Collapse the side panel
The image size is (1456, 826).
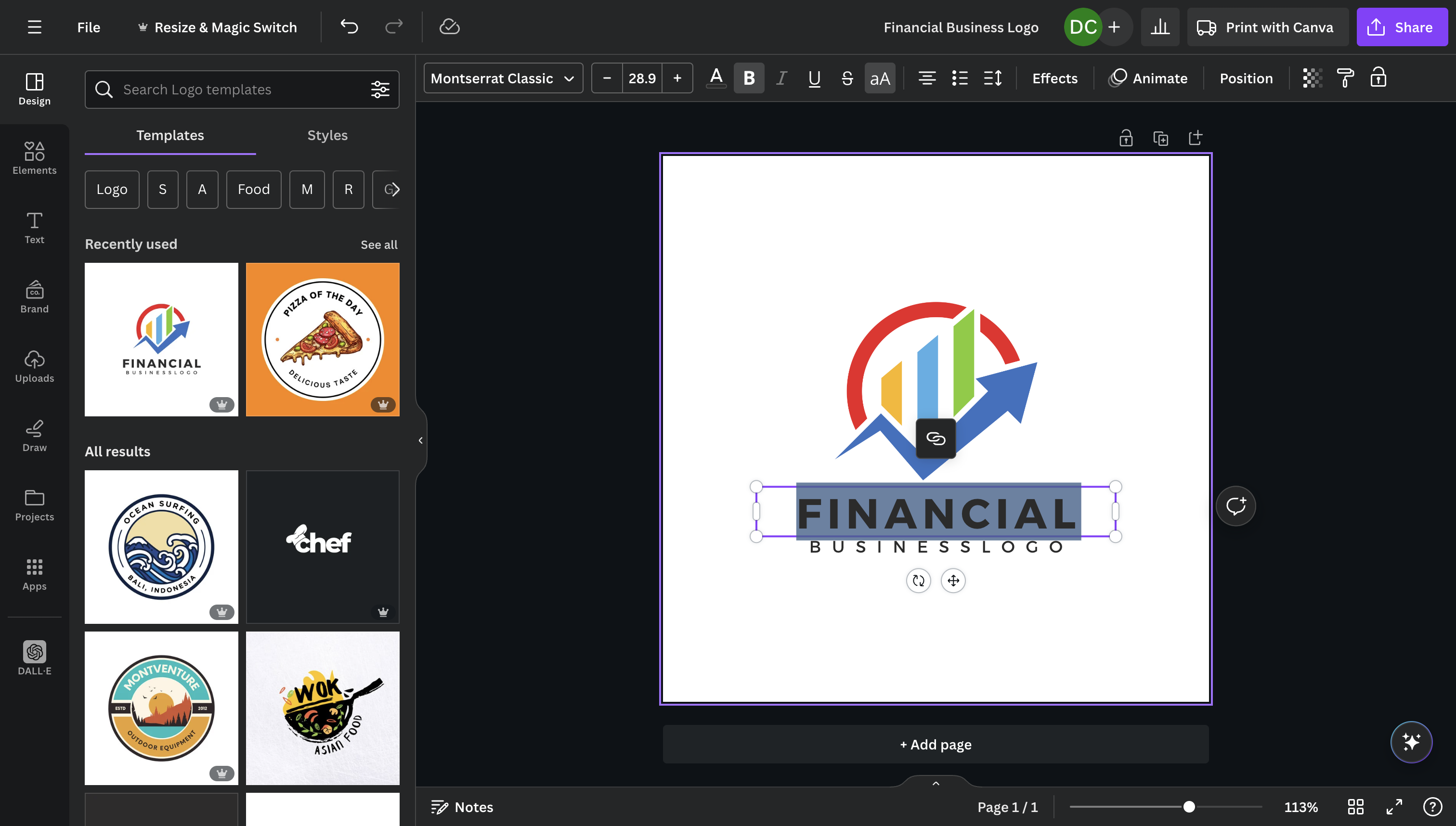tap(420, 440)
